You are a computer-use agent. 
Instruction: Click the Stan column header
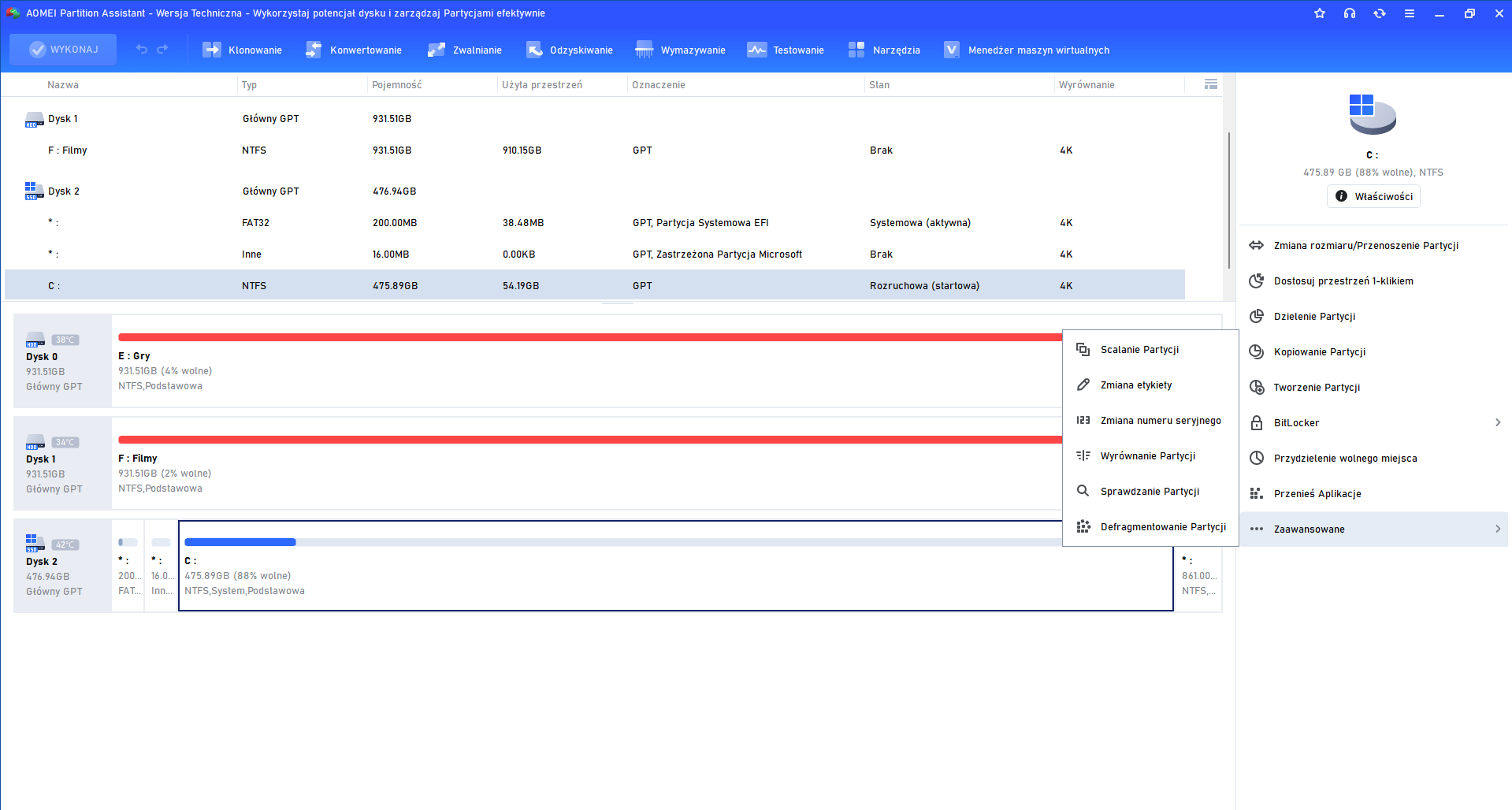click(x=879, y=84)
